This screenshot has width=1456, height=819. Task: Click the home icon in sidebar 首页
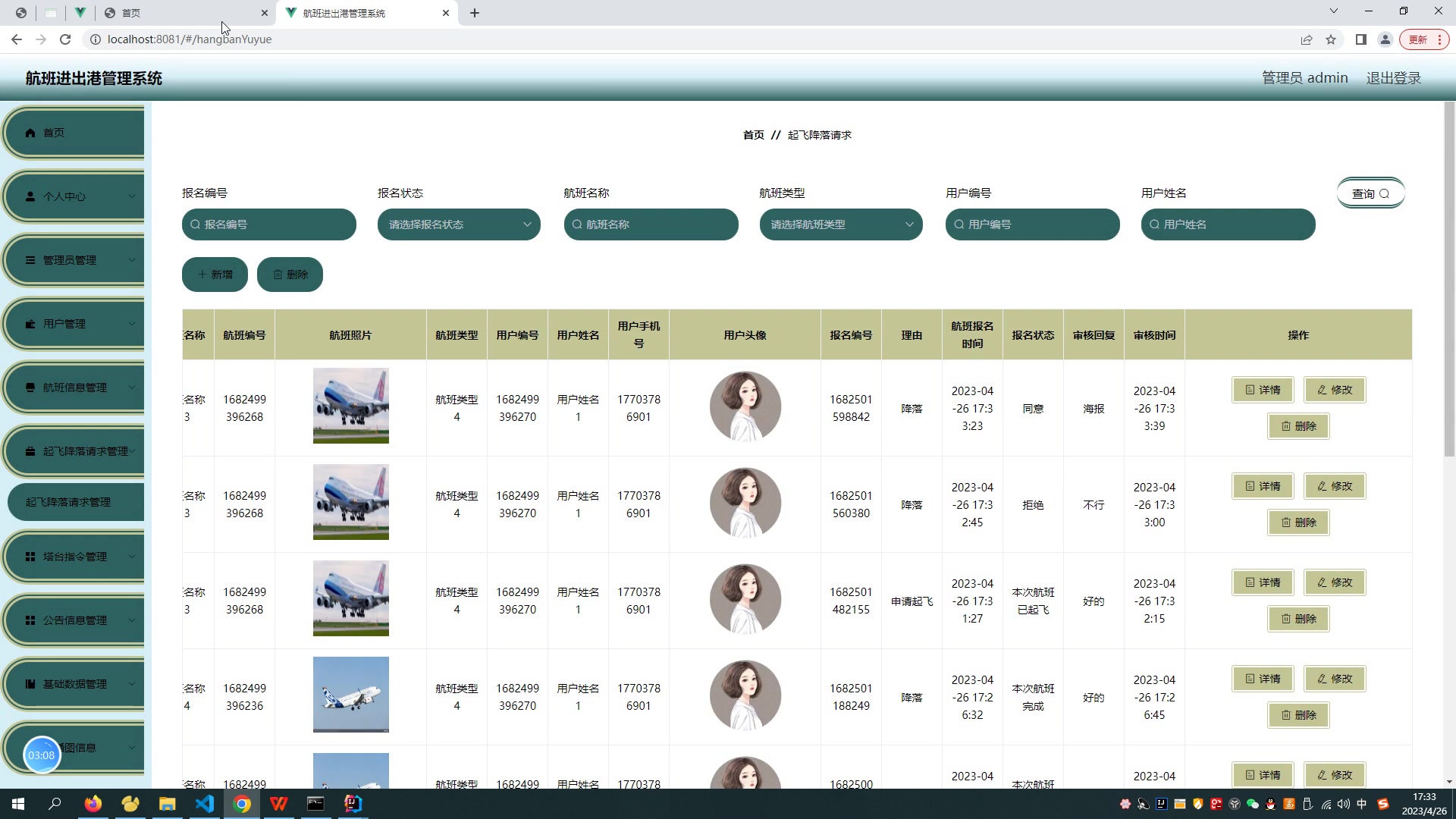(x=30, y=133)
